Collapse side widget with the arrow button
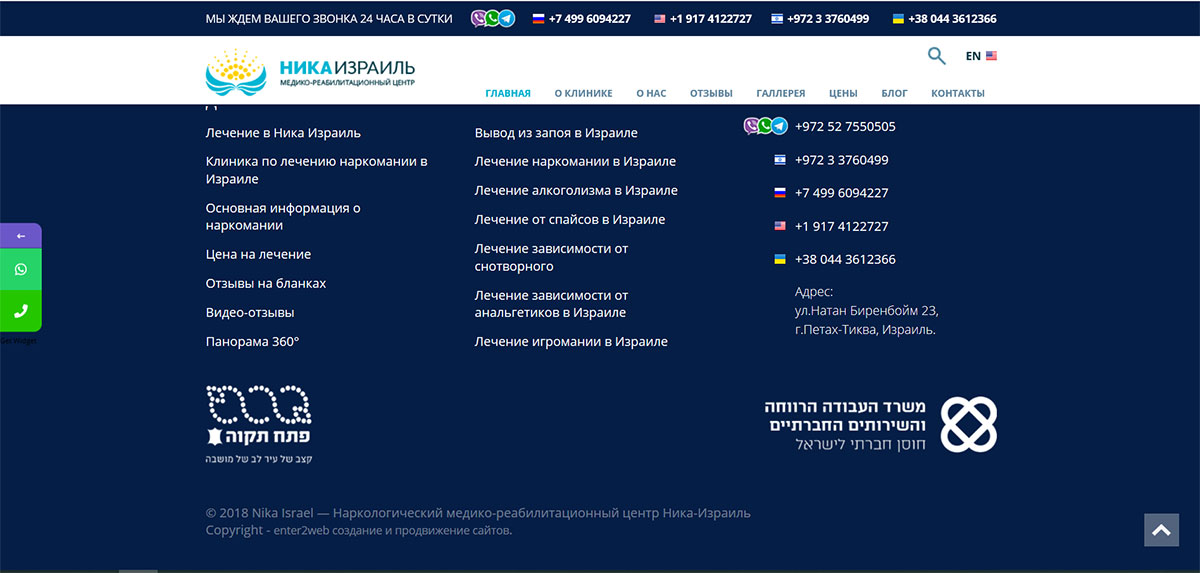1200x573 pixels. pos(21,236)
